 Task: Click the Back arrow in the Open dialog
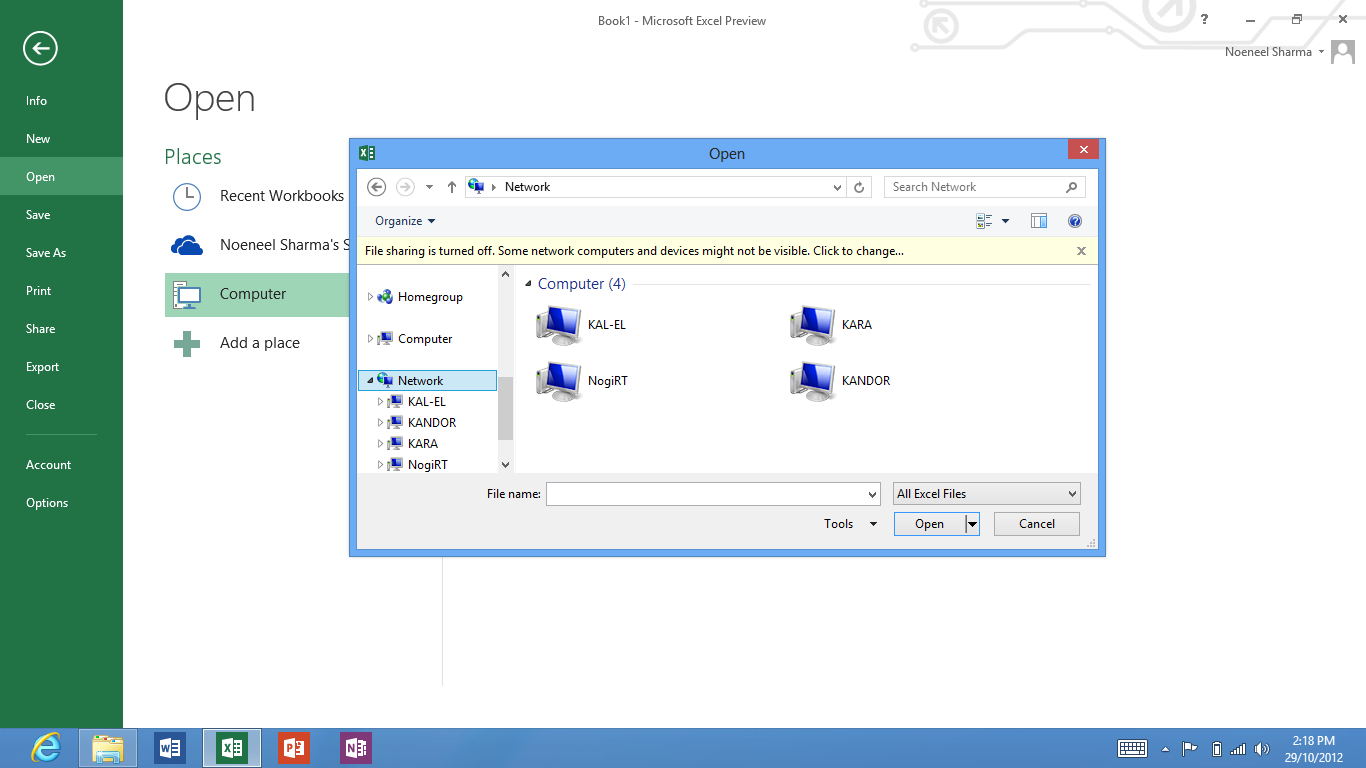tap(377, 187)
